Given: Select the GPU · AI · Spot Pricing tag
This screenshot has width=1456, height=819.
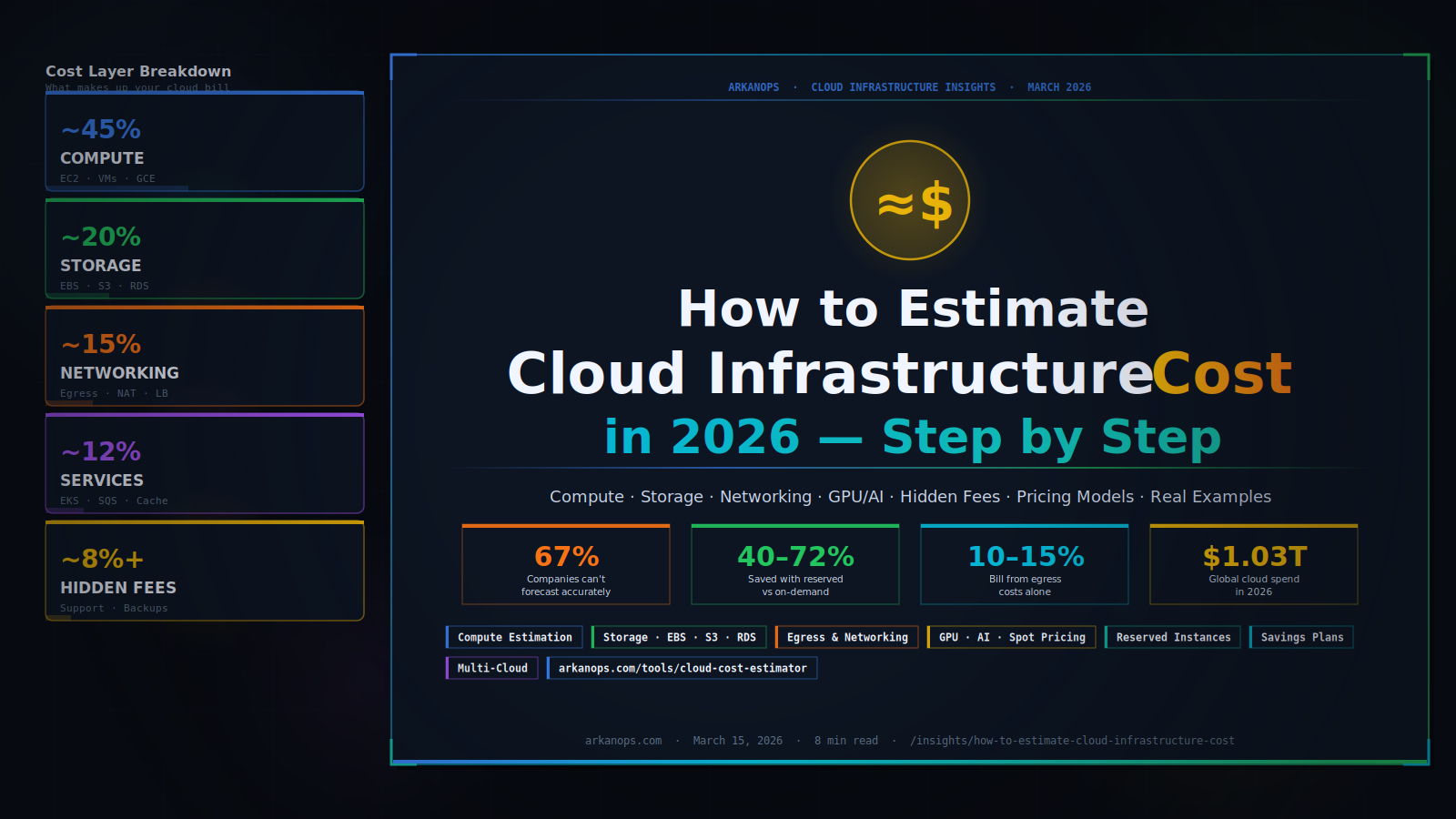Looking at the screenshot, I should pos(1011,637).
